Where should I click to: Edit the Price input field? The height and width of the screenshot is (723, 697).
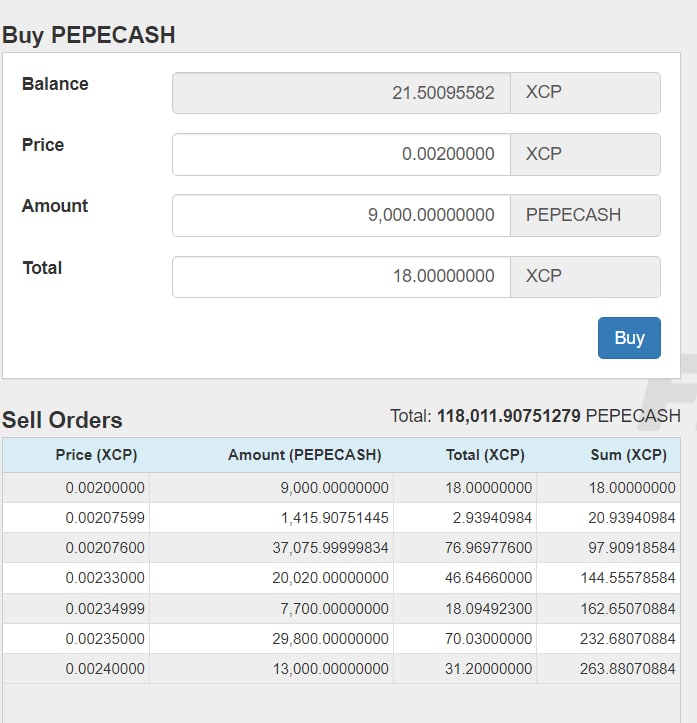click(x=342, y=154)
